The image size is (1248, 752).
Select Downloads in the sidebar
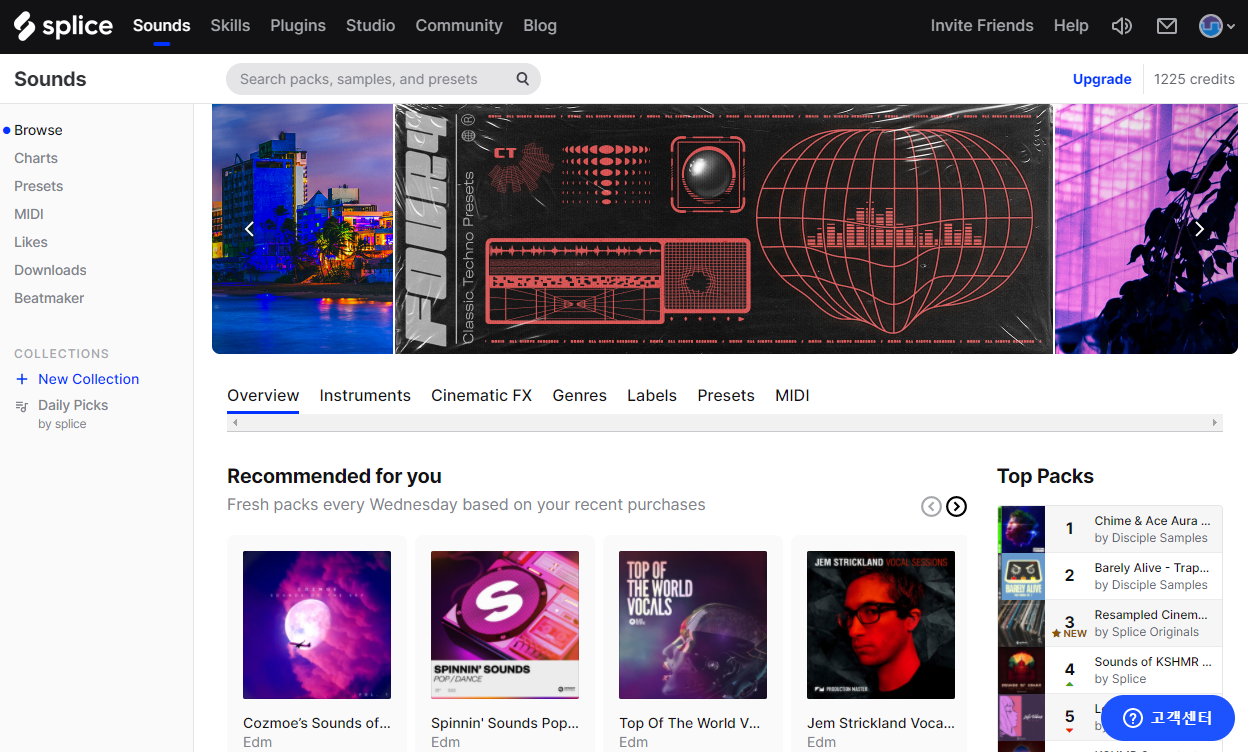(x=50, y=270)
